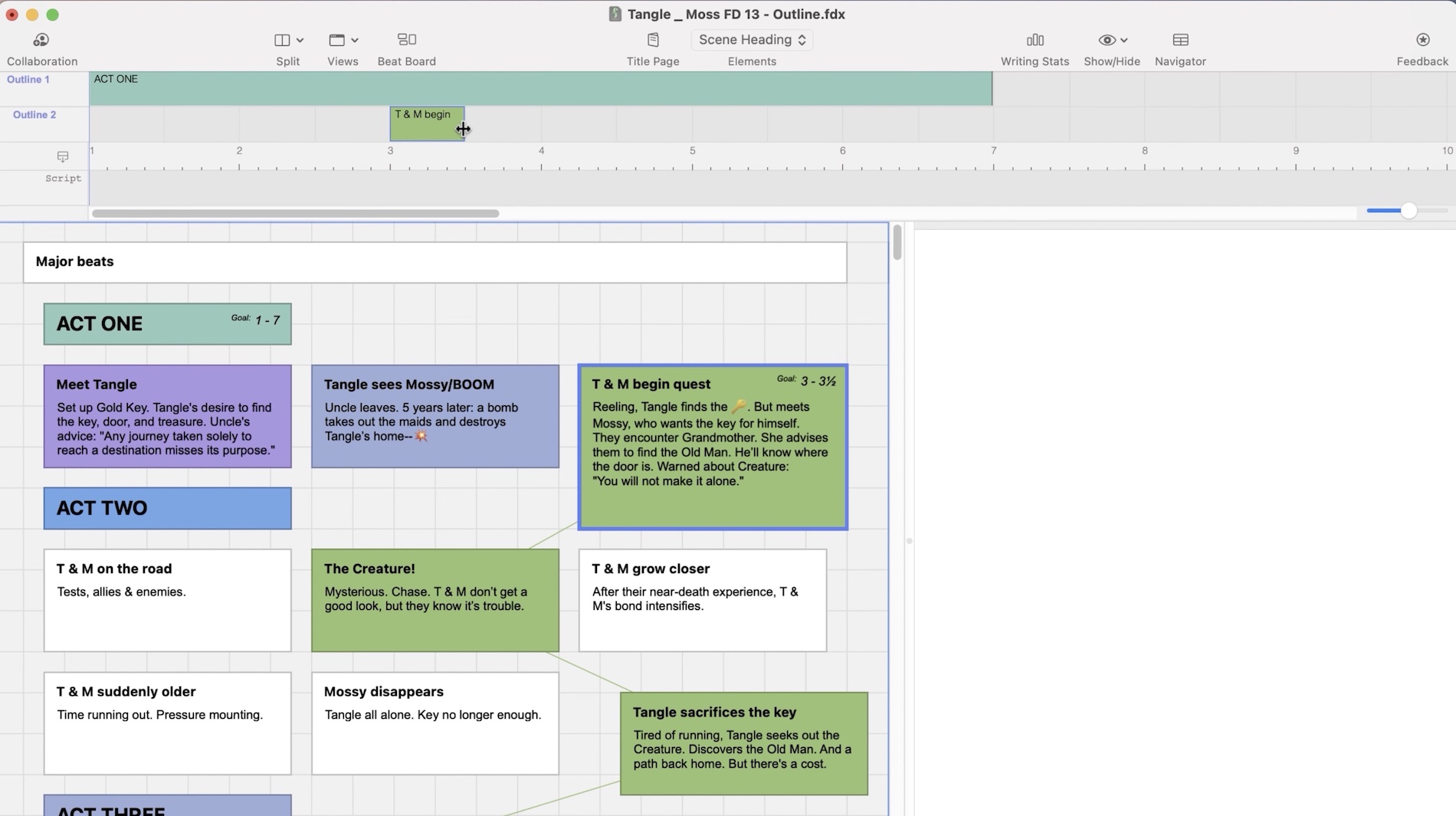Image resolution: width=1456 pixels, height=816 pixels.
Task: Open the Navigator panel
Action: click(1180, 40)
